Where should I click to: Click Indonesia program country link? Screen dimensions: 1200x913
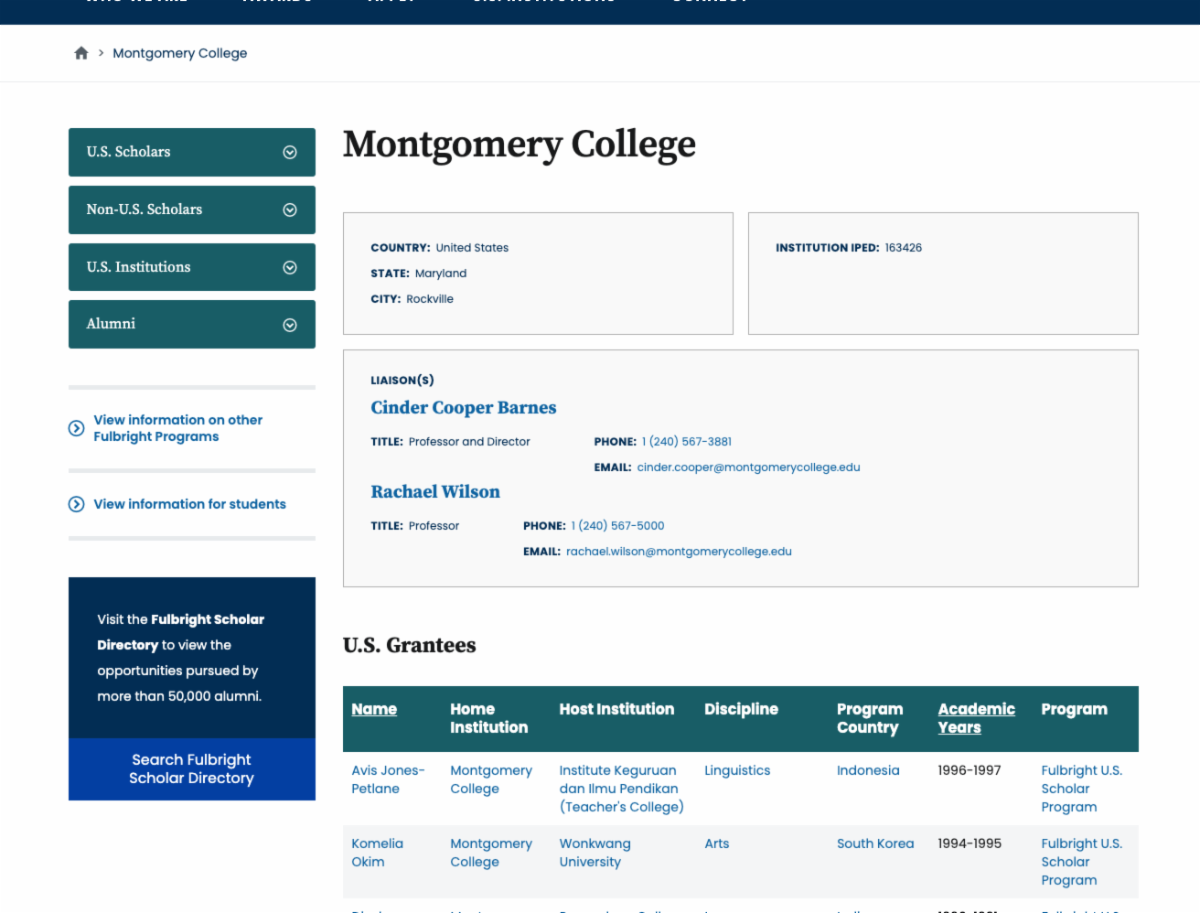coord(868,770)
